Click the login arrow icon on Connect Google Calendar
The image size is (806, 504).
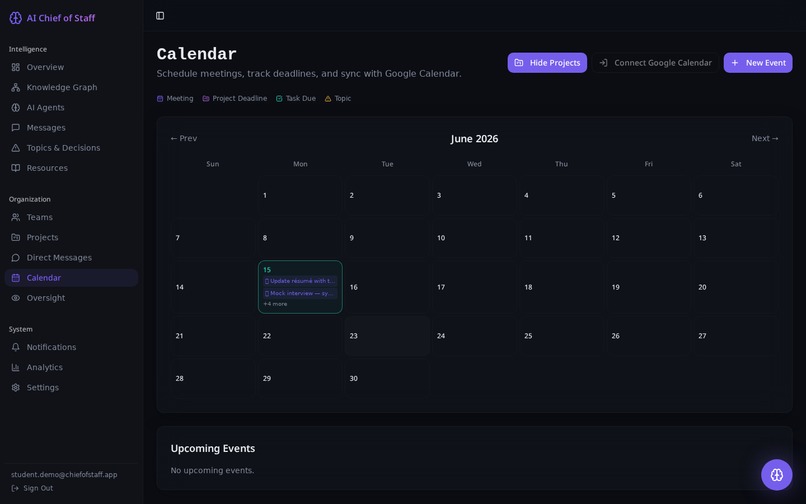[603, 63]
